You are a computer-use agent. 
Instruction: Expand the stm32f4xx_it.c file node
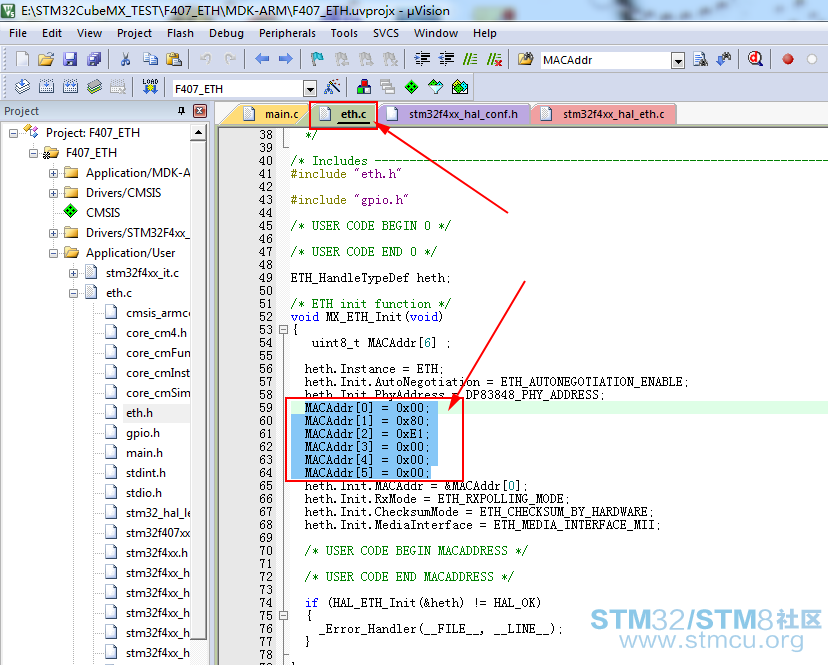73,273
